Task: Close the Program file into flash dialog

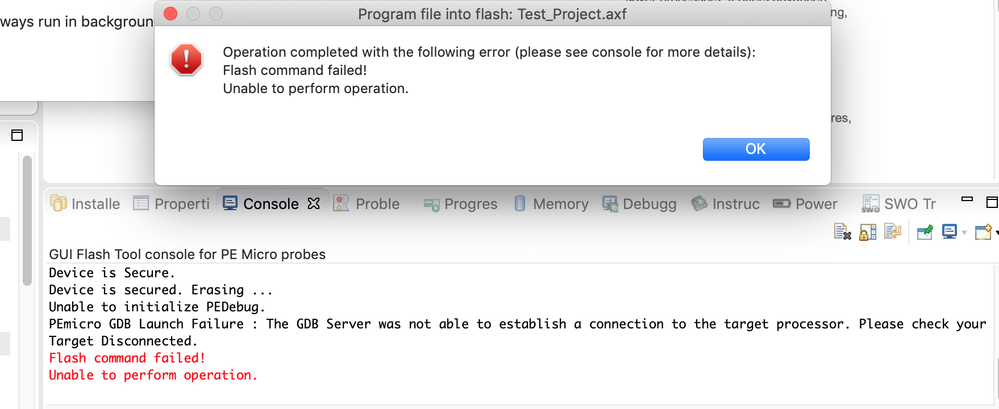Action: click(x=170, y=14)
